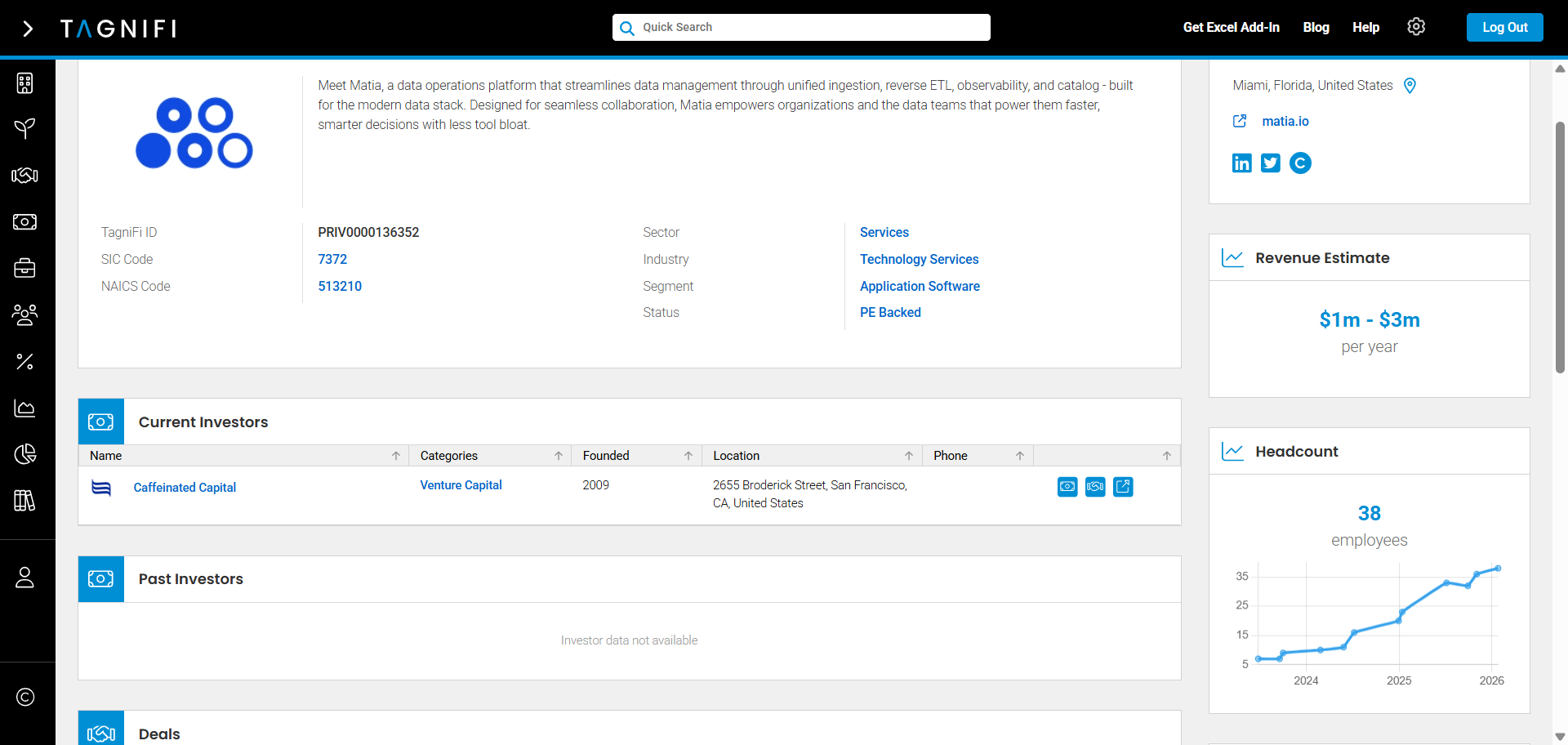Expand the left sidebar with the chevron

coord(28,29)
